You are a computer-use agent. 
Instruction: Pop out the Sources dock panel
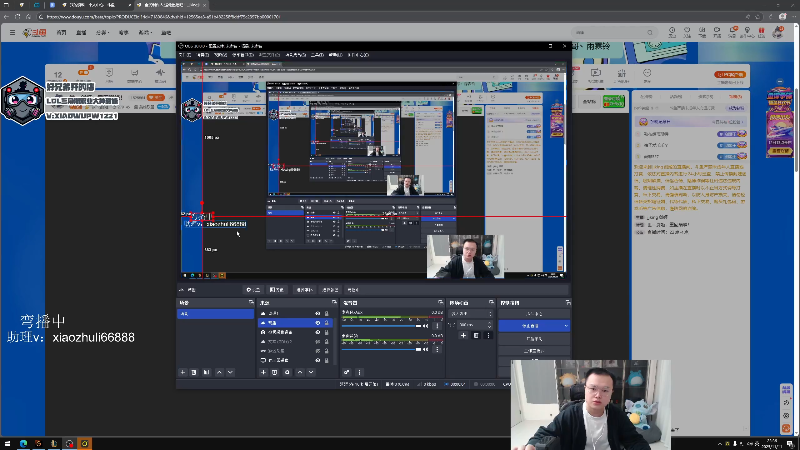coord(334,303)
